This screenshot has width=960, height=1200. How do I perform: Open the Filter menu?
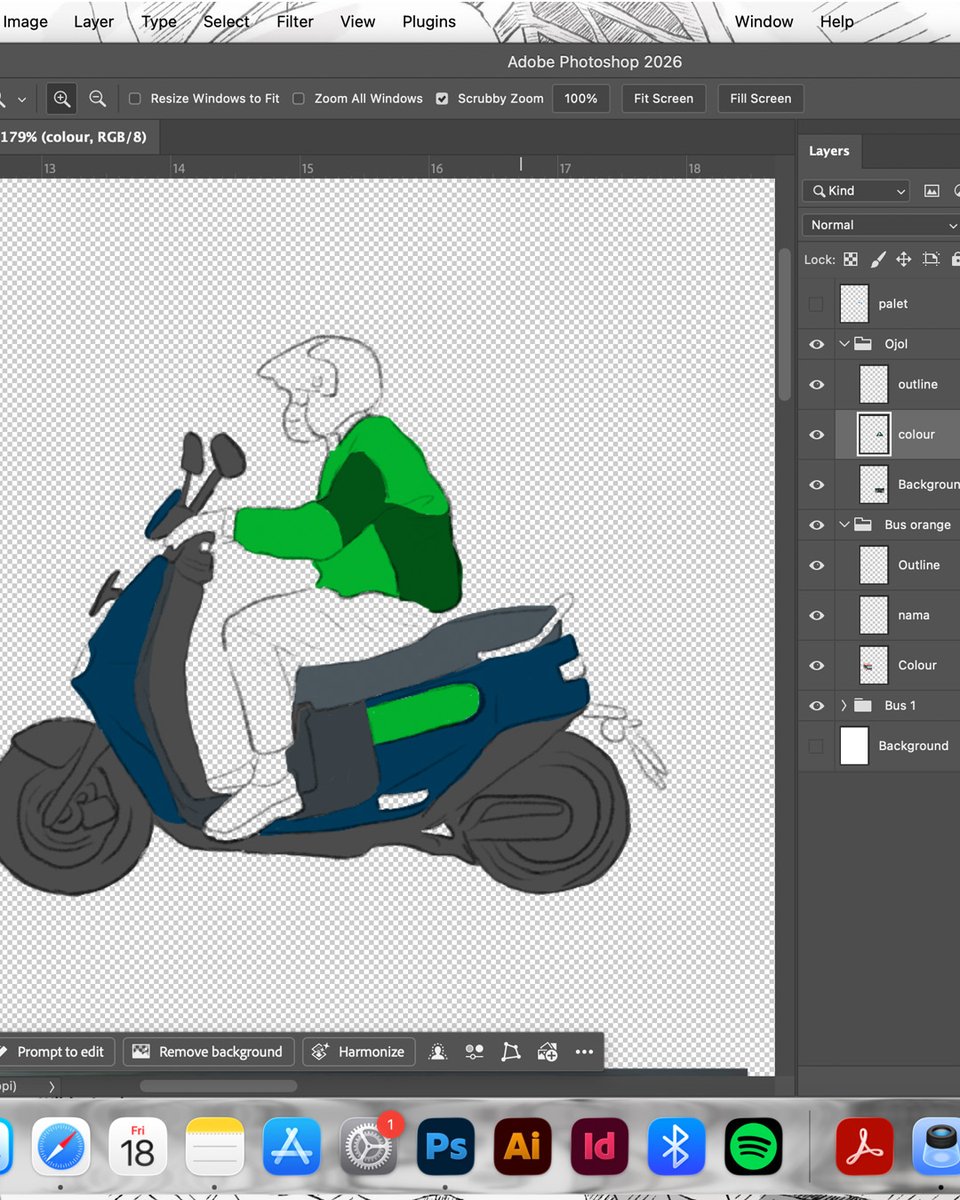(x=294, y=21)
